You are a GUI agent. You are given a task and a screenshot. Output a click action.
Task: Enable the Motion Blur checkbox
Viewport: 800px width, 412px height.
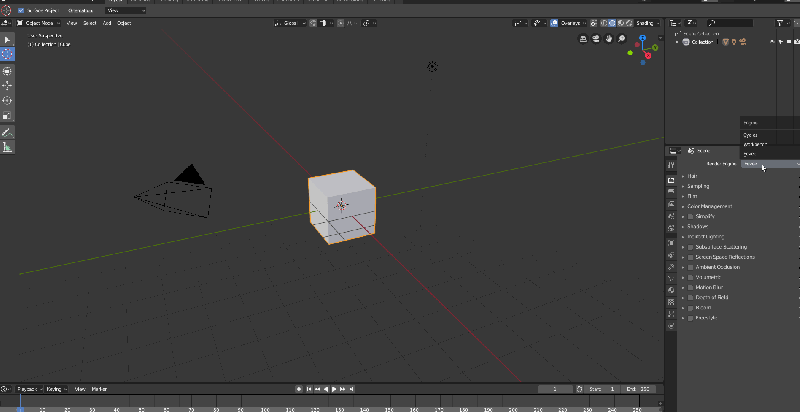tap(691, 288)
